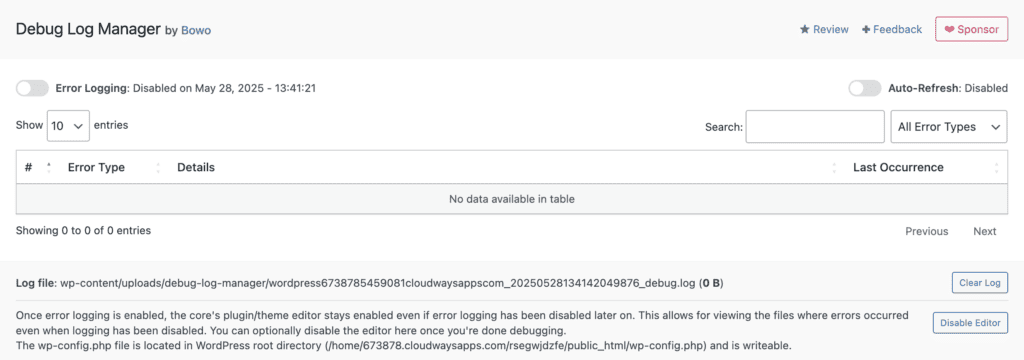
Task: Click the plus icon beside Feedback
Action: point(866,29)
